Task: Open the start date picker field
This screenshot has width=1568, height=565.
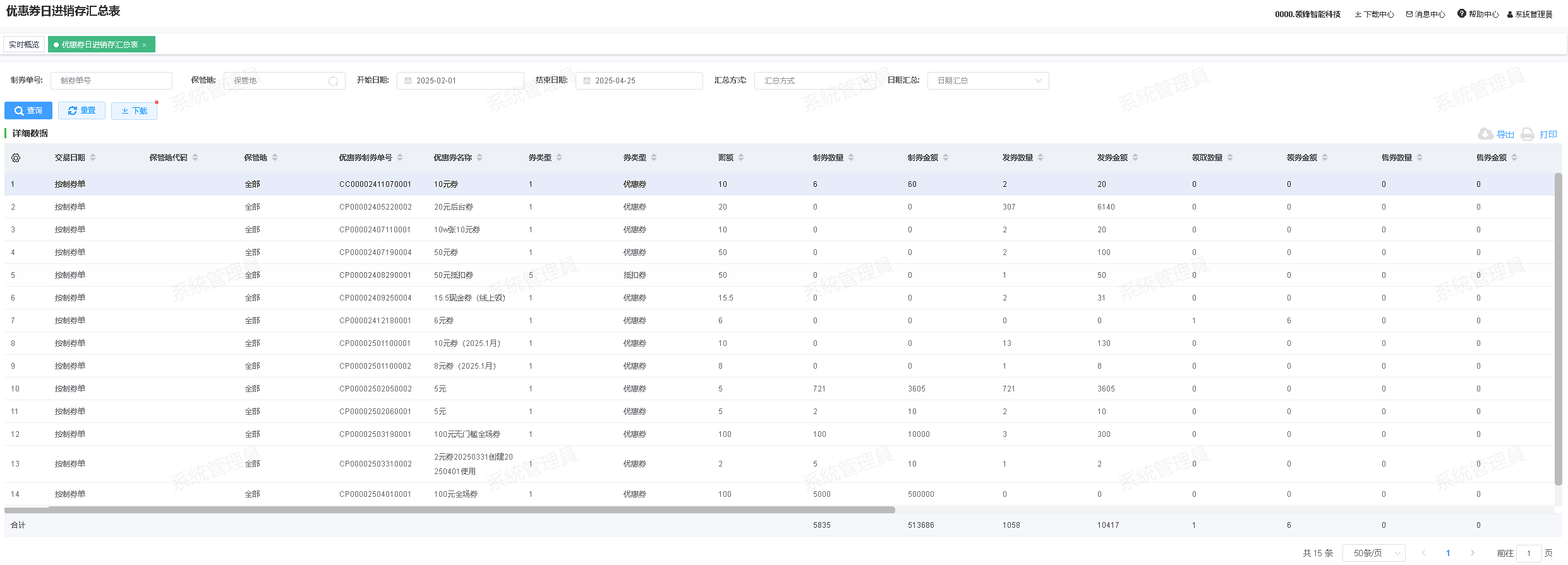Action: [460, 81]
